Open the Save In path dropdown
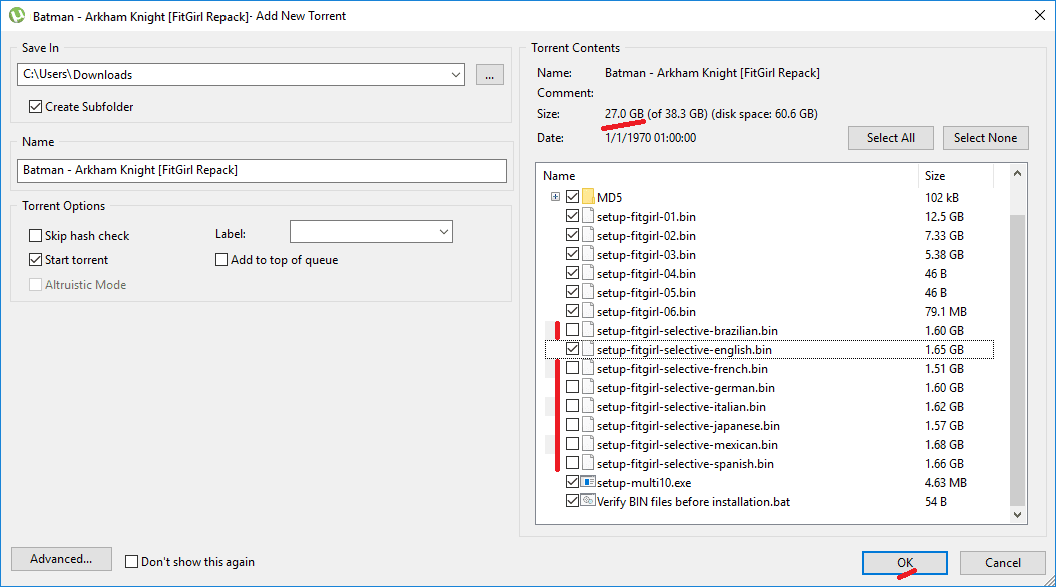The image size is (1056, 587). 456,75
